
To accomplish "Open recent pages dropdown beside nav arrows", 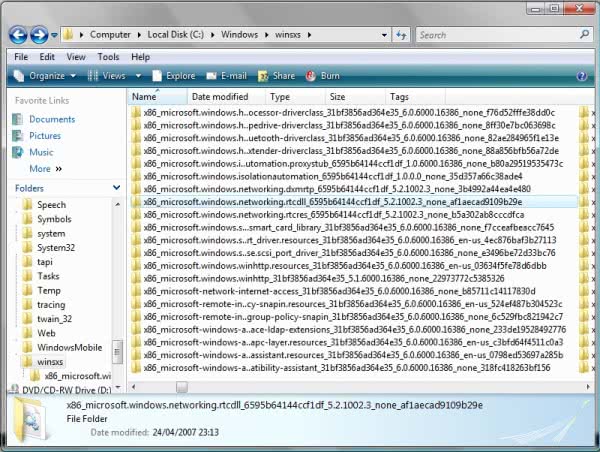I will [x=54, y=35].
